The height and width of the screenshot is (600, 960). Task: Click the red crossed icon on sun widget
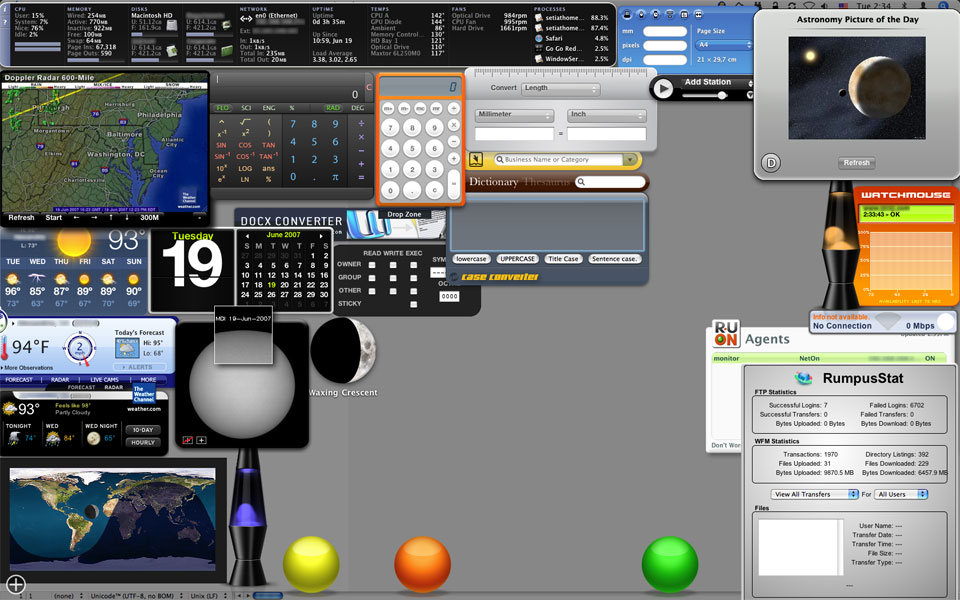pos(187,440)
